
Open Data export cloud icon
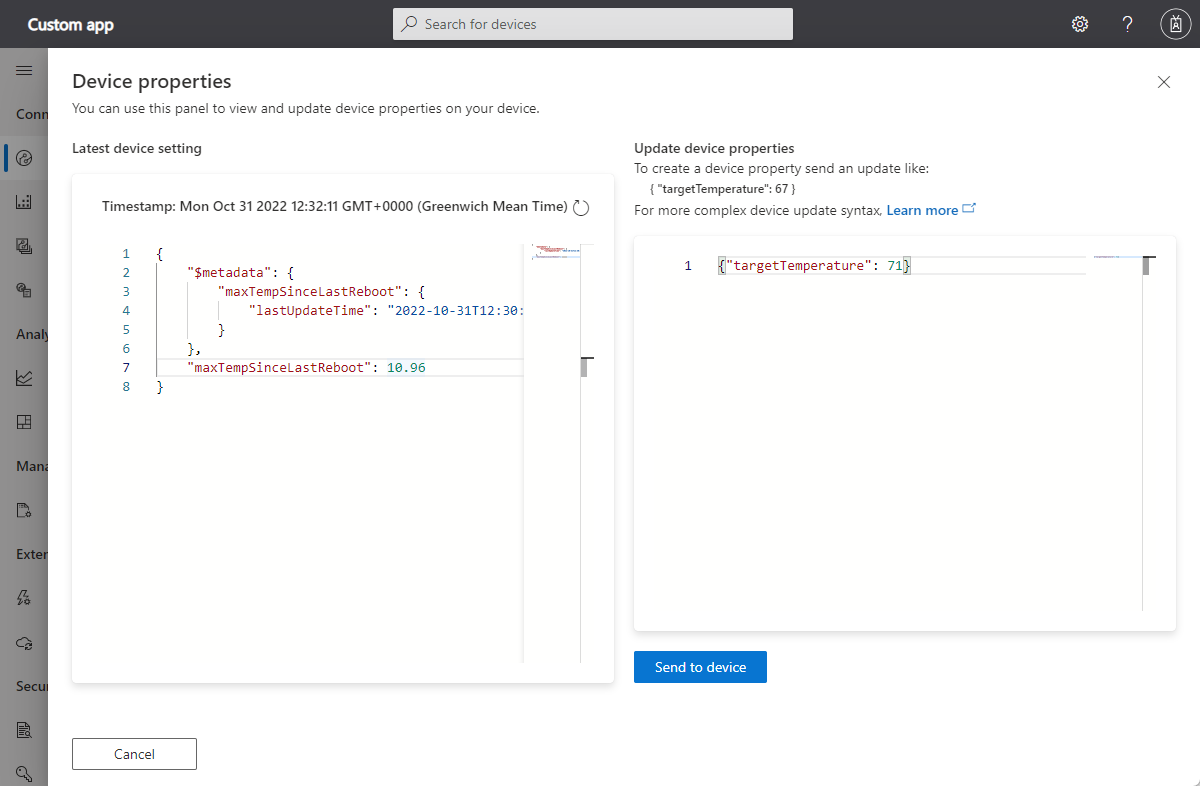24,642
